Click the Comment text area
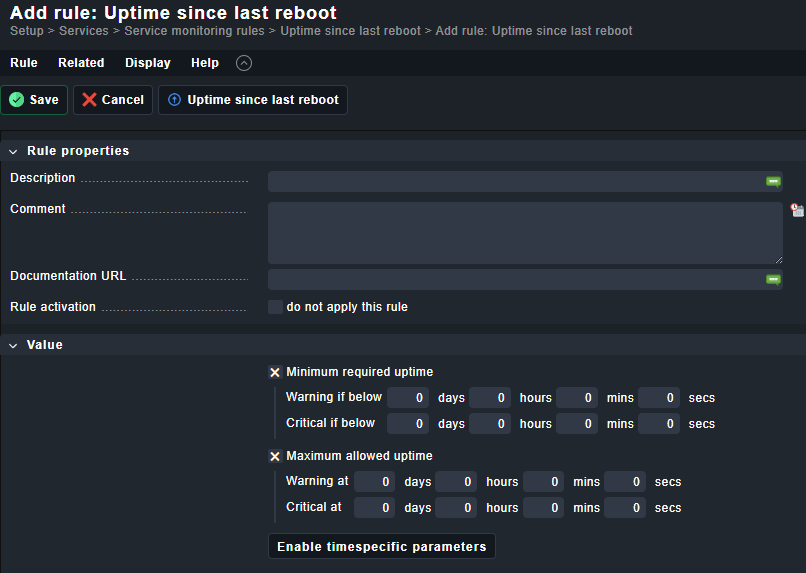 [x=524, y=232]
